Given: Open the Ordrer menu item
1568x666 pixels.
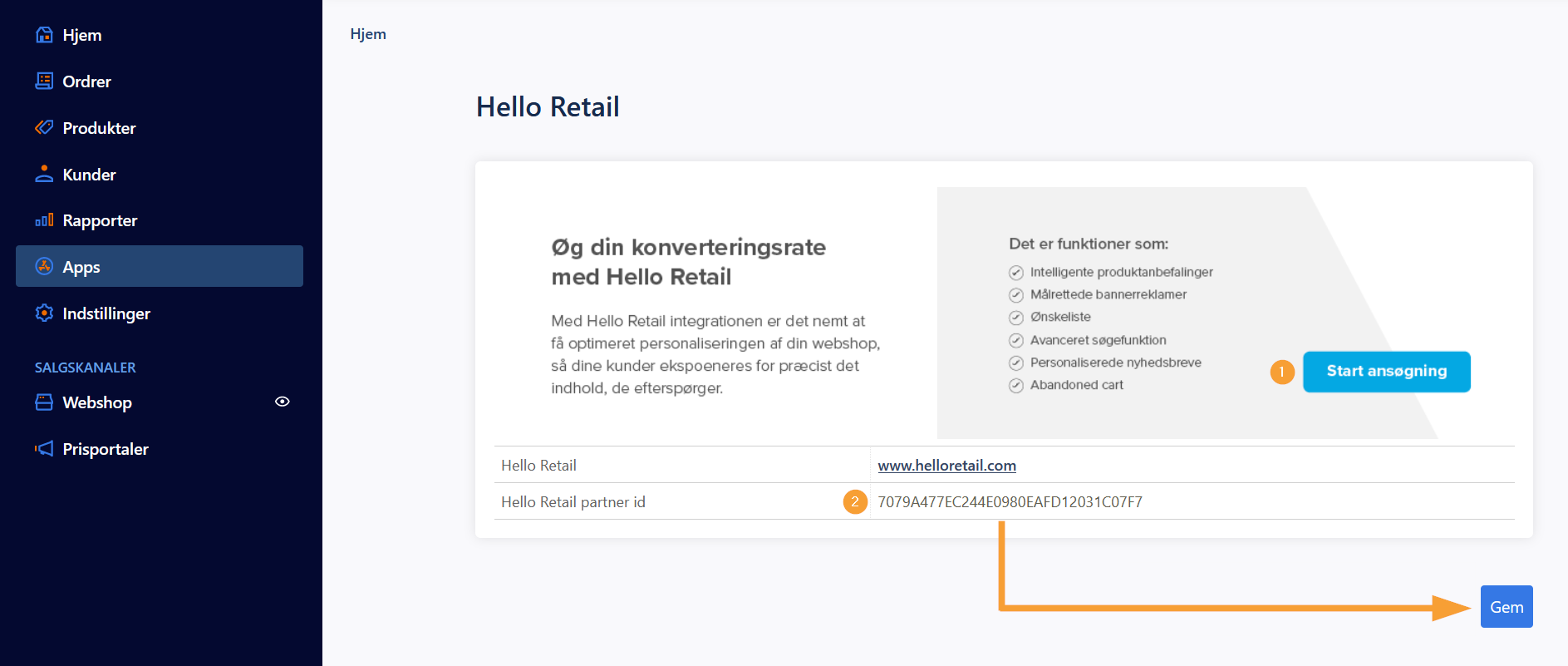Looking at the screenshot, I should [x=160, y=81].
